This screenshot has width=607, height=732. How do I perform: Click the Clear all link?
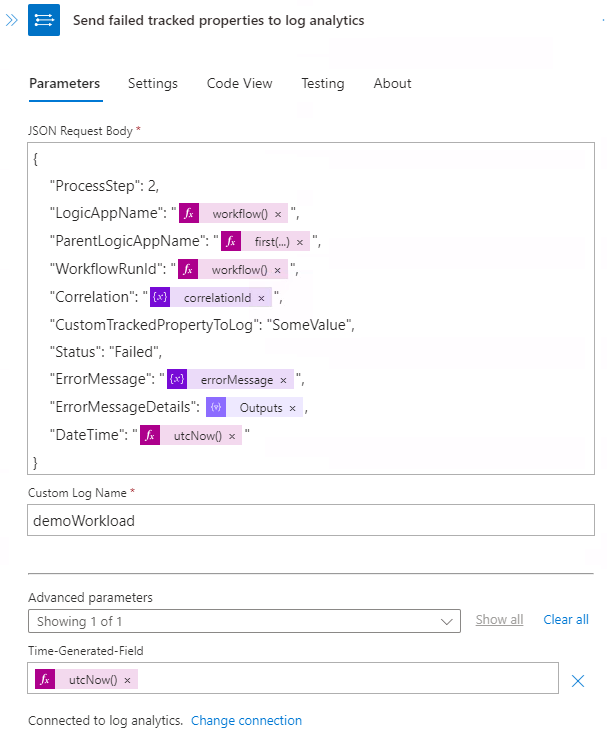[x=566, y=620]
